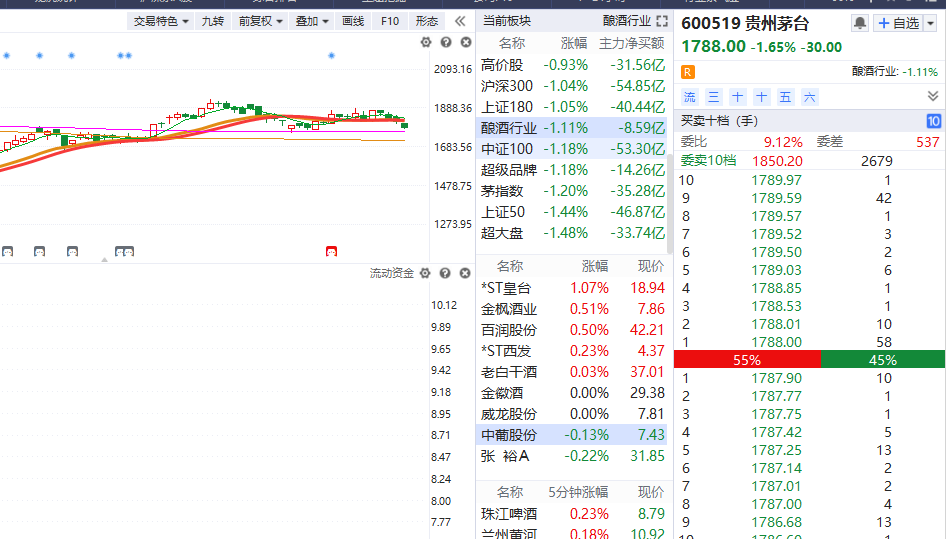946x539 pixels.
Task: Click the small triangle marker under chart
Action: [x=104, y=260]
